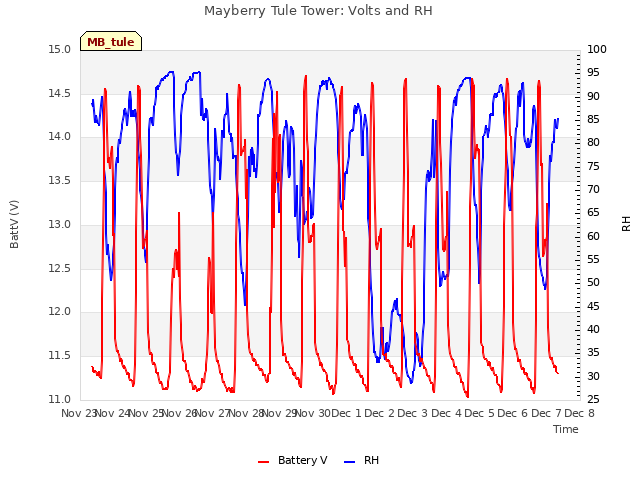Click the Dec 1 date label
The image size is (640, 480).
tap(346, 413)
